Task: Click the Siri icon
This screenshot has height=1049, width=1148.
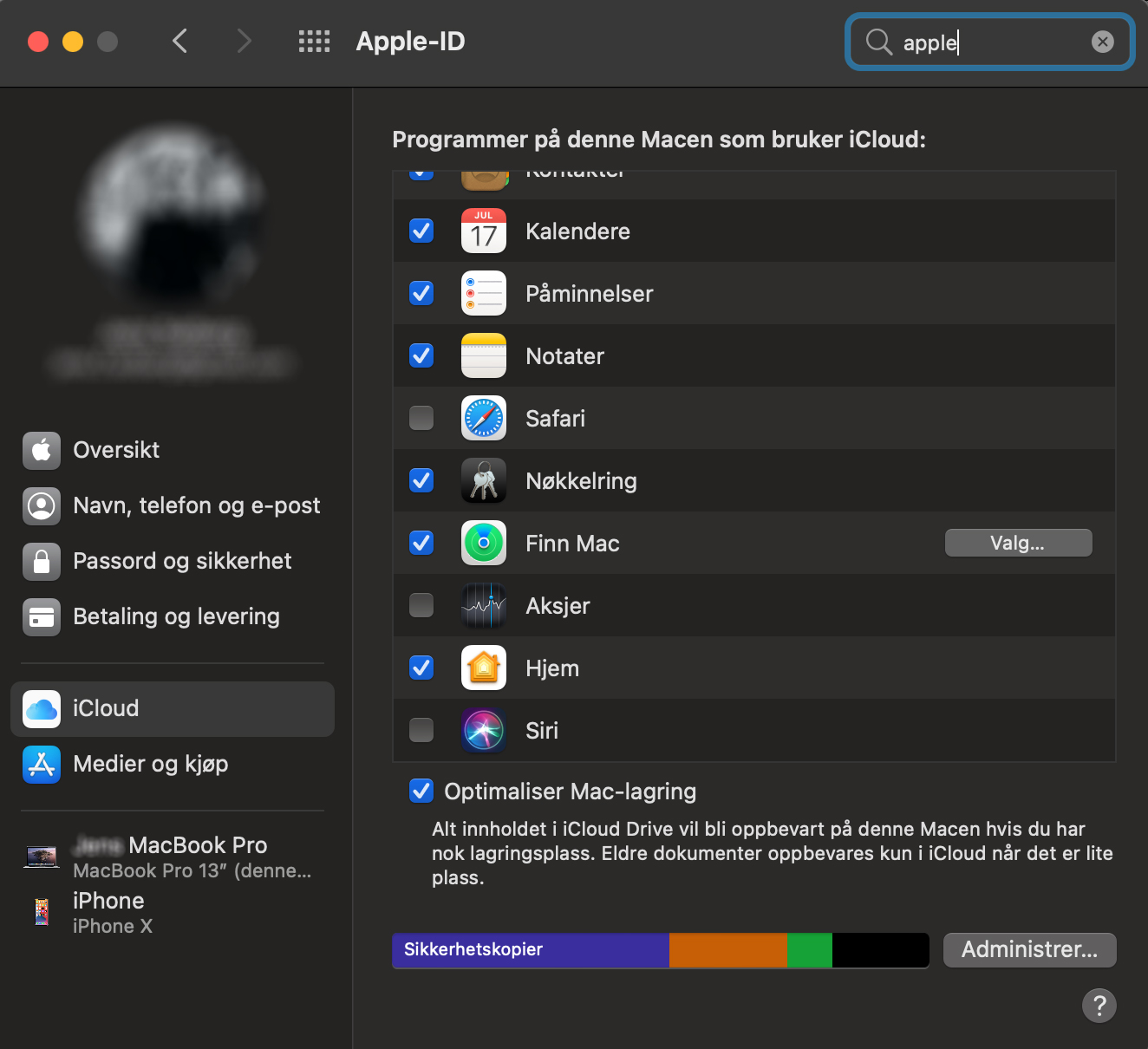Action: [x=484, y=730]
